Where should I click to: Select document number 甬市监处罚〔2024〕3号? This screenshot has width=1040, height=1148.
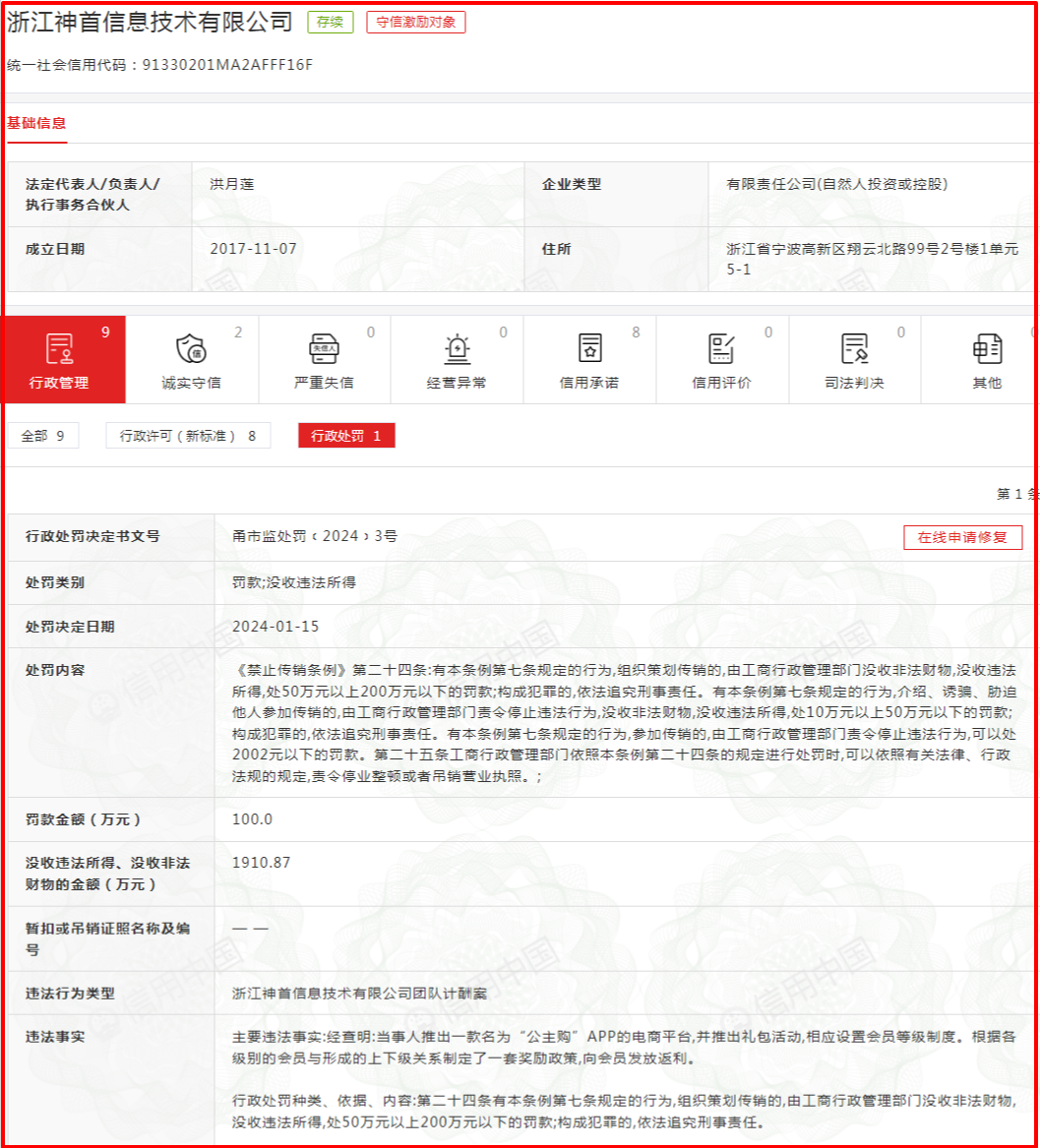click(315, 537)
